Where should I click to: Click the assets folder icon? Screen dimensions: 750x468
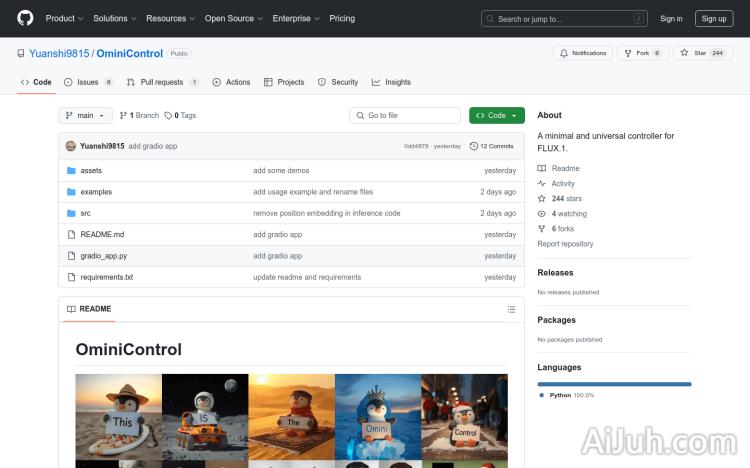(71, 171)
